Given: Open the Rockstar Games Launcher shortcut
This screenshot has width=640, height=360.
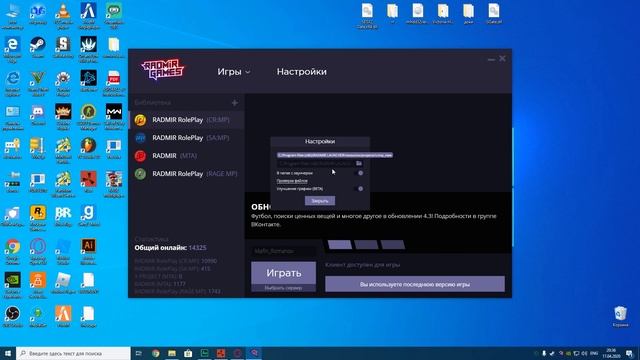Looking at the screenshot, I should (38, 217).
